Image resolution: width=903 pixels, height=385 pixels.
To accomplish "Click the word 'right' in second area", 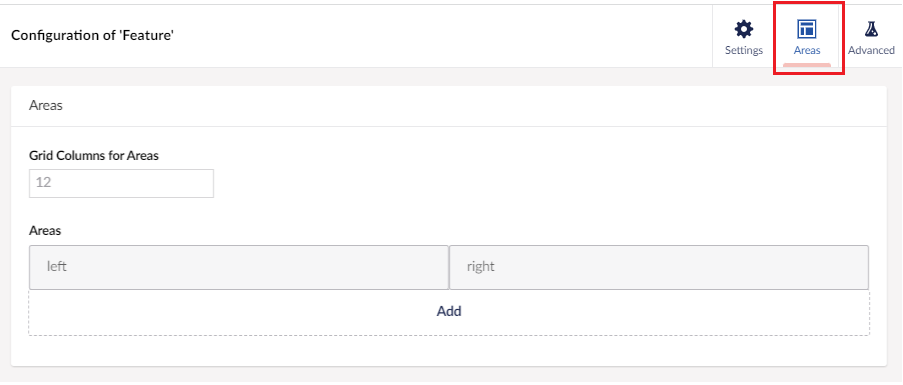I will pyautogui.click(x=480, y=267).
